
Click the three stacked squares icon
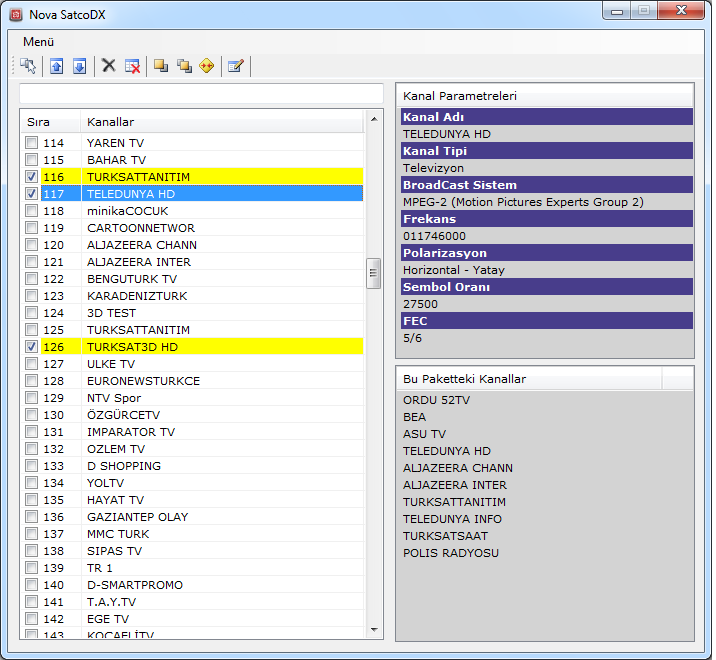184,66
